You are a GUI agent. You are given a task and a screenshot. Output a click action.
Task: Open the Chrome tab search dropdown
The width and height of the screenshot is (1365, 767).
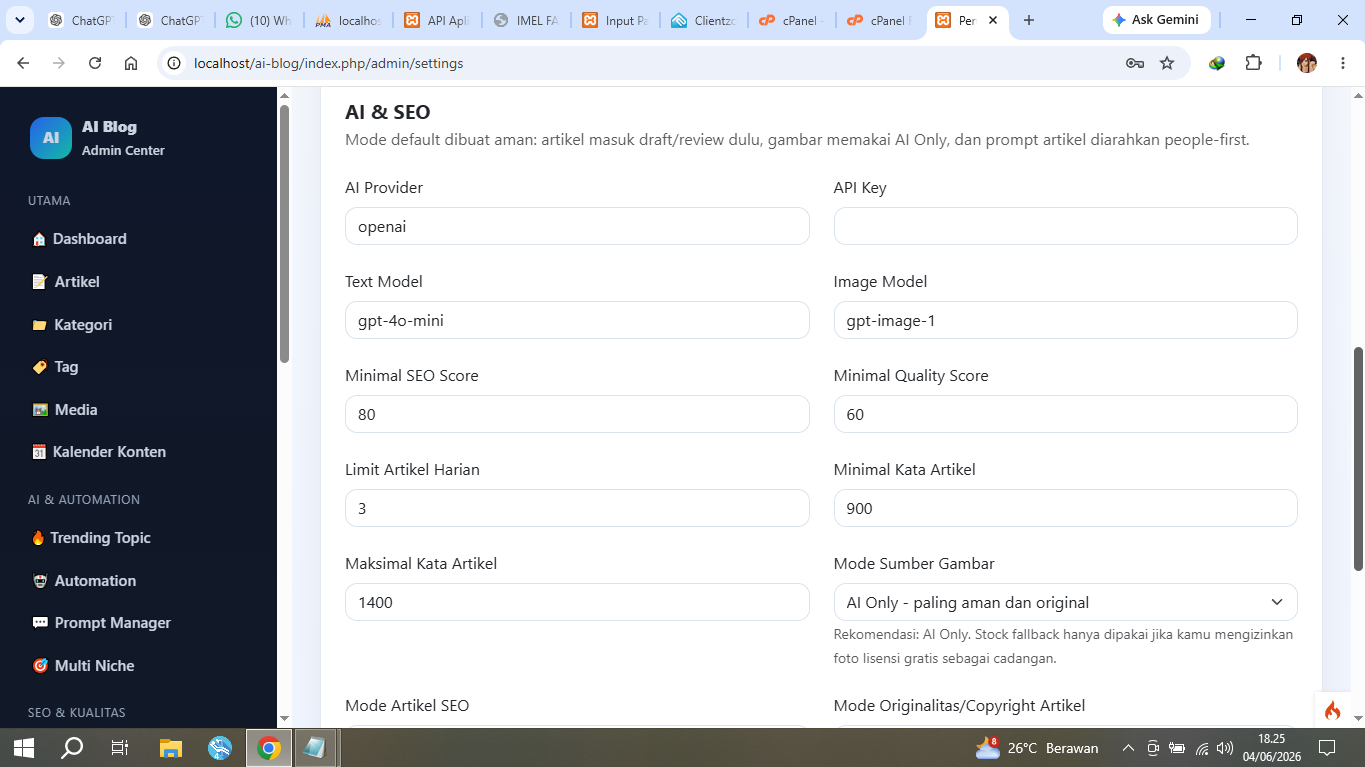[x=20, y=20]
